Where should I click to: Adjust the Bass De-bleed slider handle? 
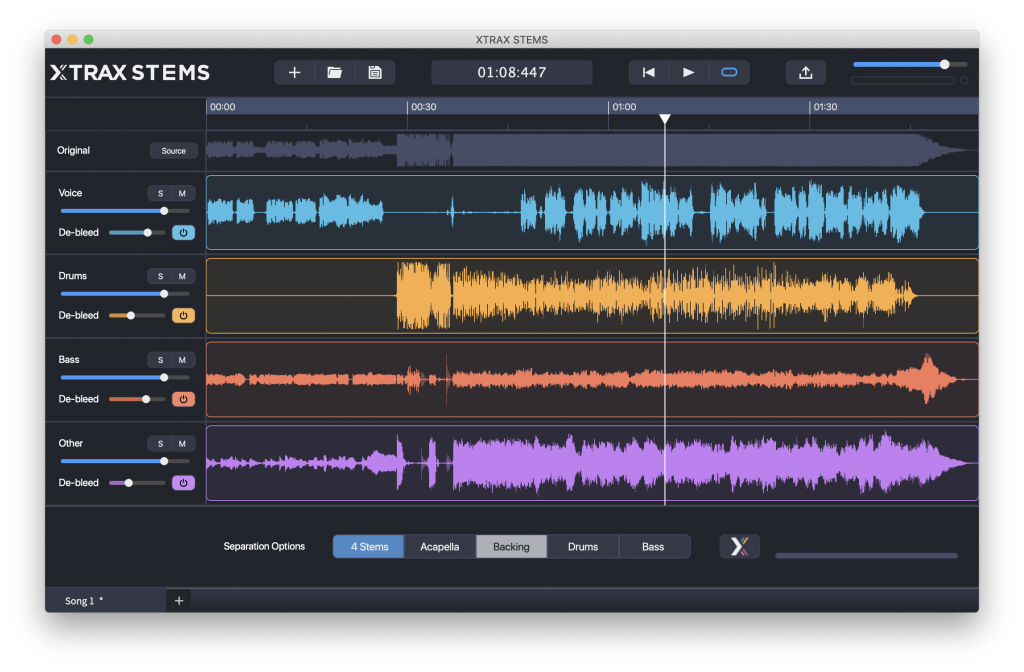click(146, 399)
